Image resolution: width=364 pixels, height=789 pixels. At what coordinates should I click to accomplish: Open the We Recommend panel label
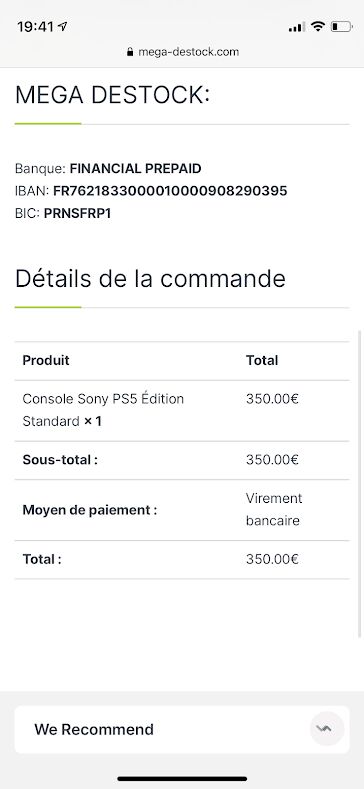click(94, 729)
